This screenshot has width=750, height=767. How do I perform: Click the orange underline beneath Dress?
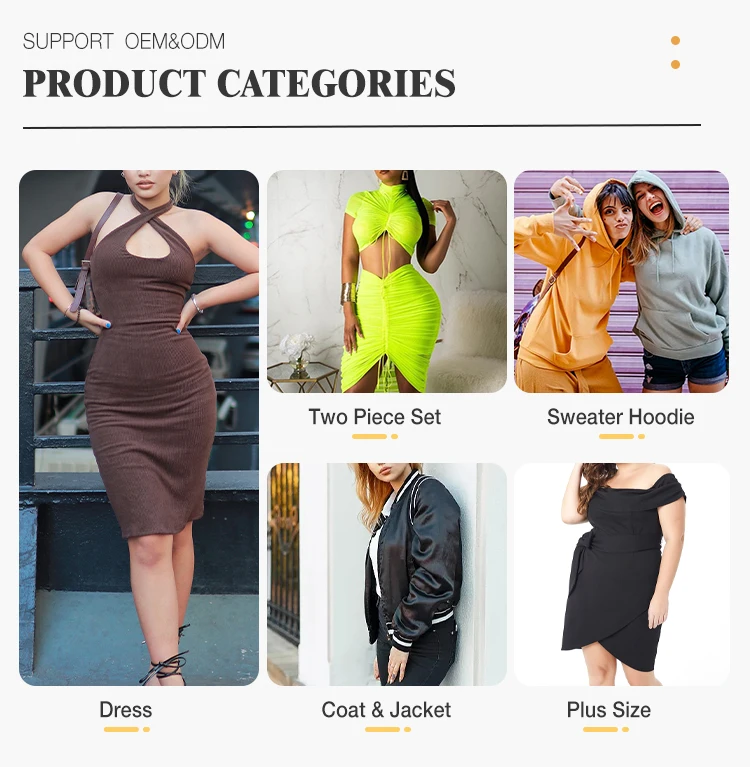[x=127, y=729]
